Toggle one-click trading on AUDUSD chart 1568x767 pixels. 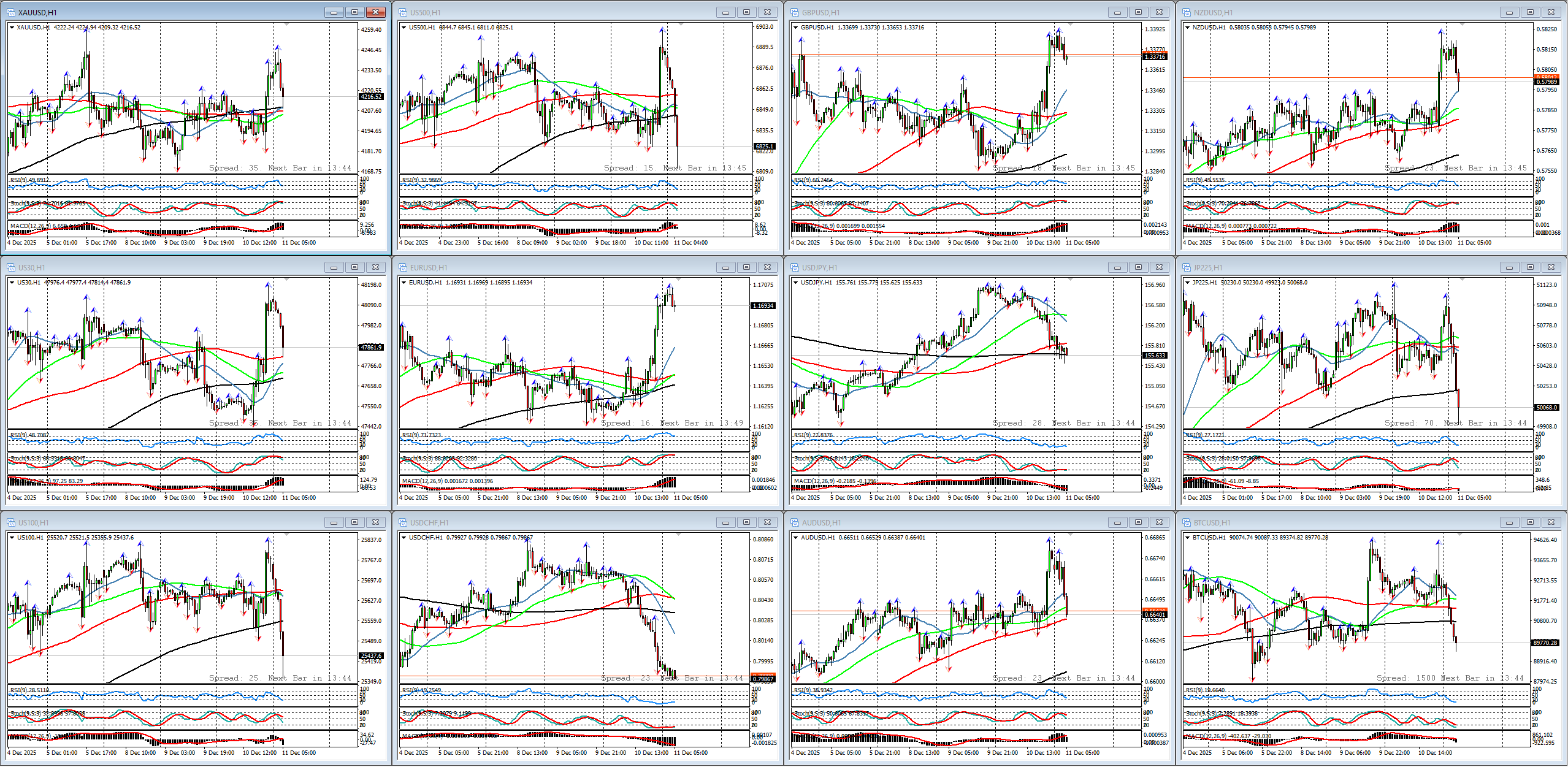(x=795, y=538)
